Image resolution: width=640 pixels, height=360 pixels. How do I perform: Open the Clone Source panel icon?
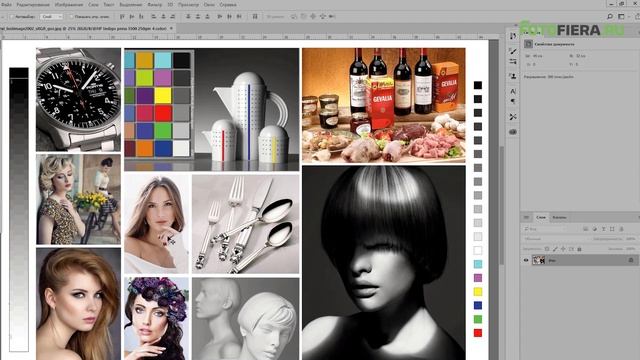(x=513, y=76)
